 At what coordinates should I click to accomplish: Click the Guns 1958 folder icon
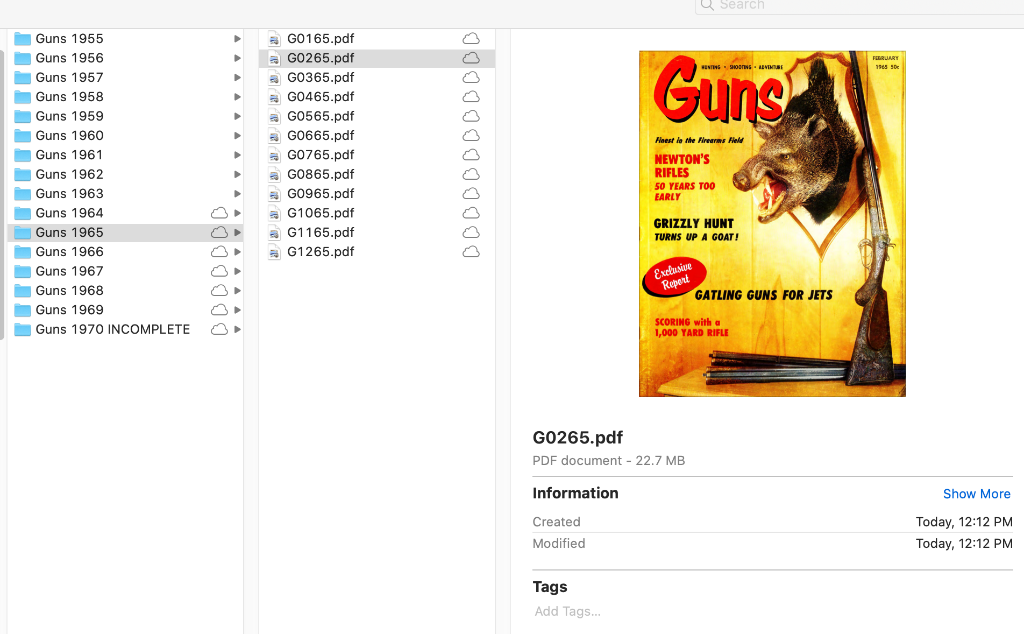pos(23,97)
